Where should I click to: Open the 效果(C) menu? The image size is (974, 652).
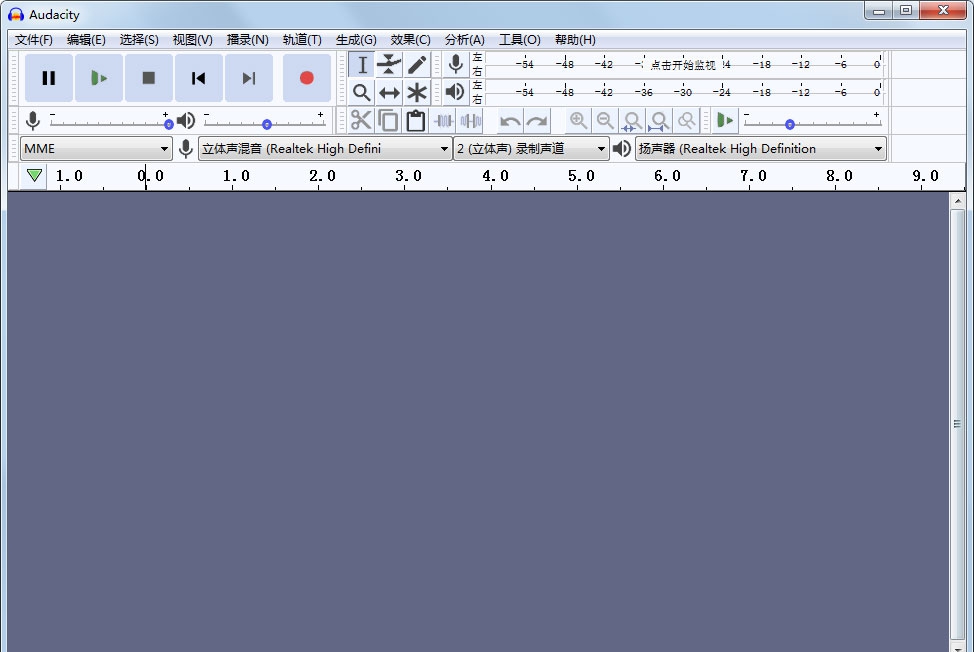(411, 40)
